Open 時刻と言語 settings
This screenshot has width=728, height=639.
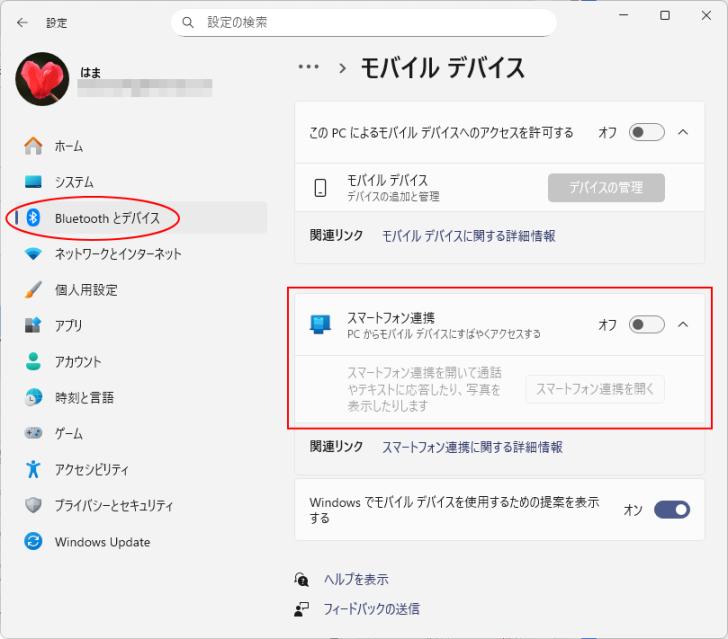pyautogui.click(x=139, y=397)
